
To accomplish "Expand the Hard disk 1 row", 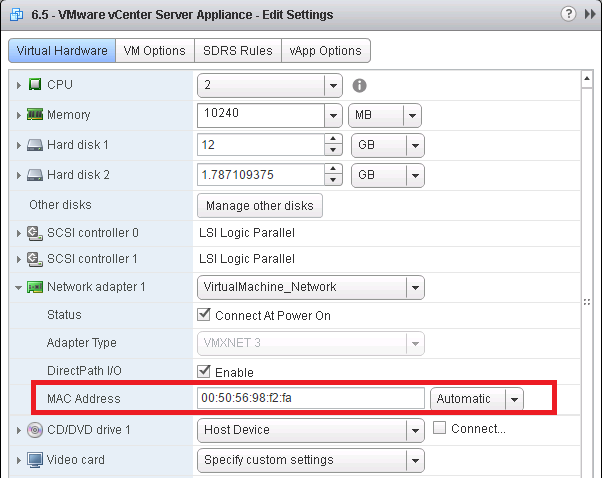I will [18, 145].
